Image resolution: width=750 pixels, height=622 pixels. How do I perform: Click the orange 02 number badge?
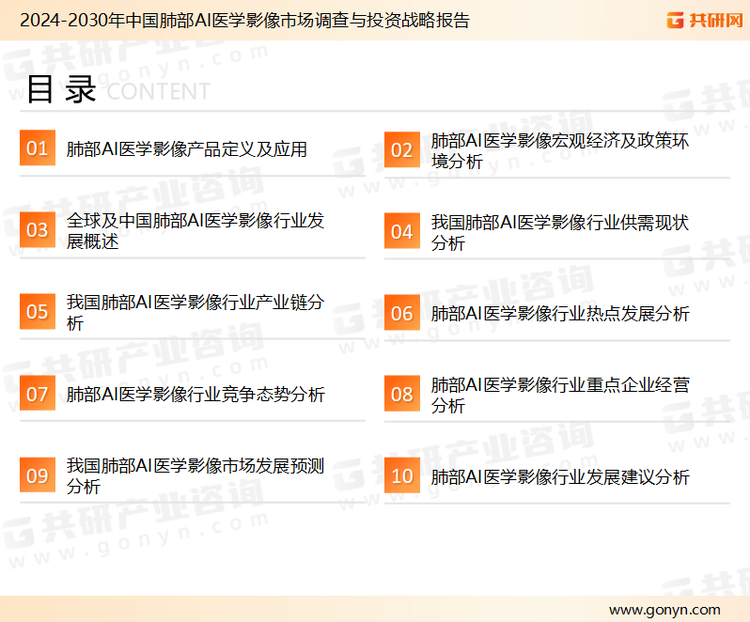(x=402, y=150)
